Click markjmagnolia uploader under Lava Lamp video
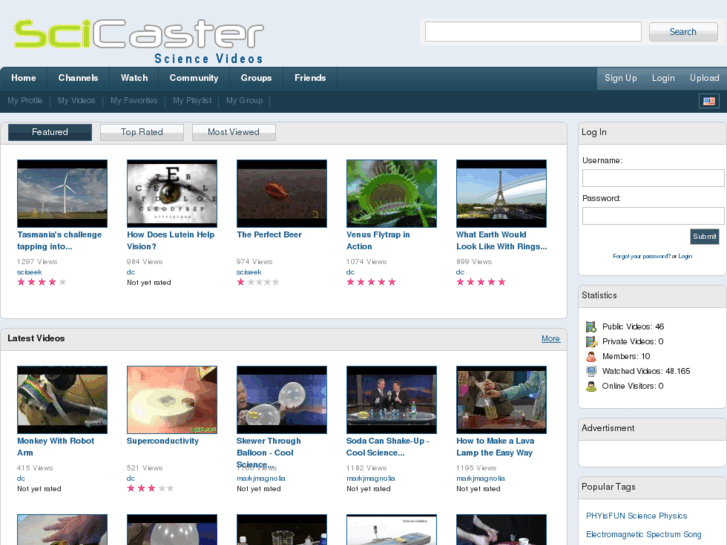This screenshot has height=545, width=727. coord(480,478)
